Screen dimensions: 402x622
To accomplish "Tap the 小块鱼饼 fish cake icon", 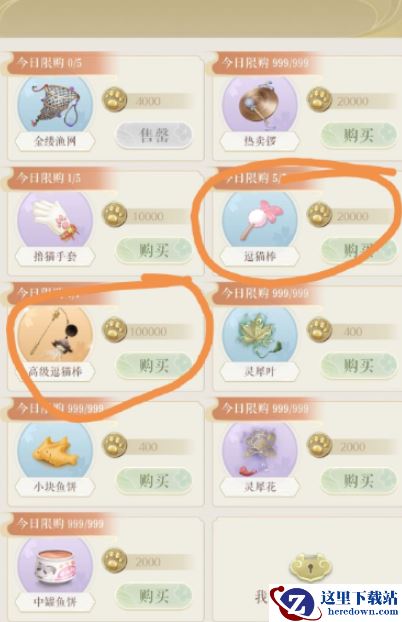I will [55, 450].
